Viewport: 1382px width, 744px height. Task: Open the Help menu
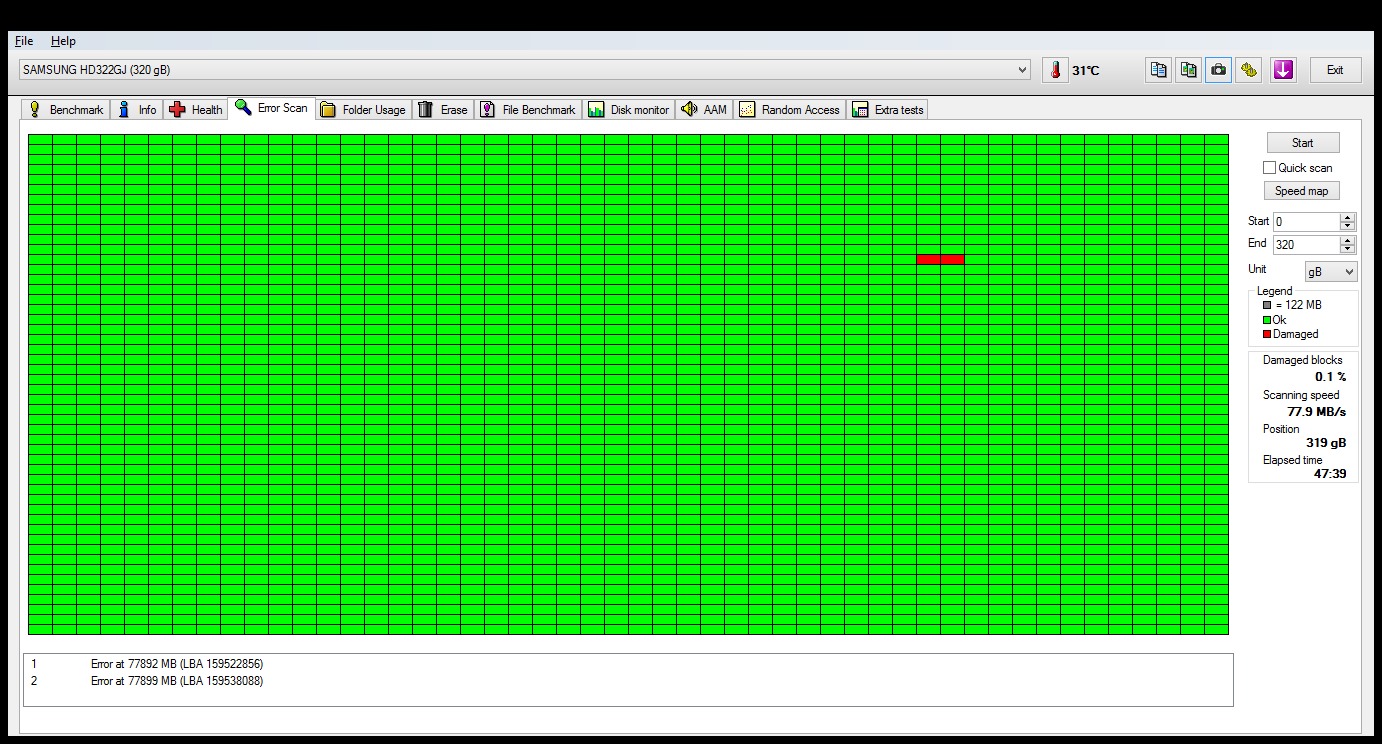(63, 41)
